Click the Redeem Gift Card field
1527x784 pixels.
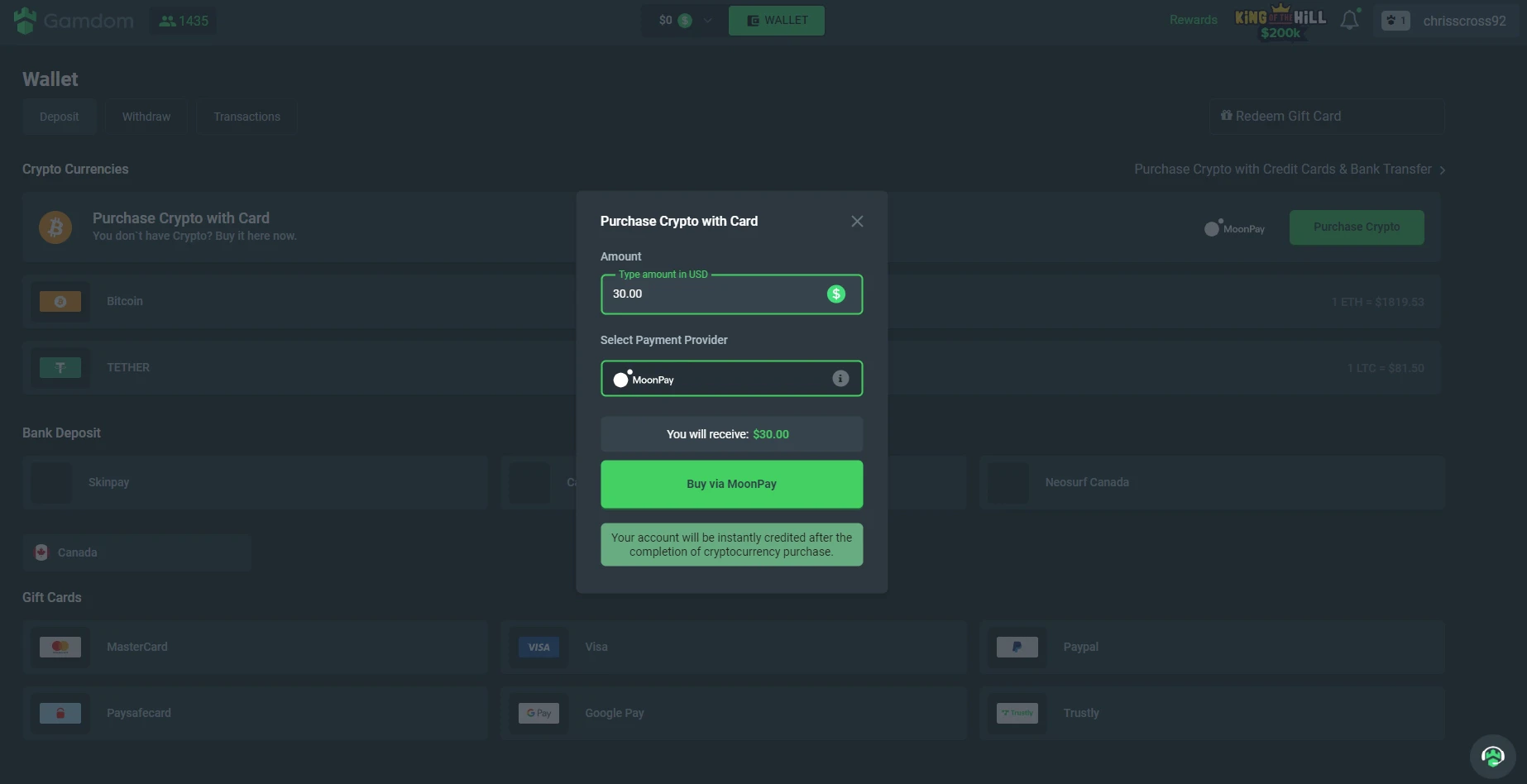(x=1327, y=117)
